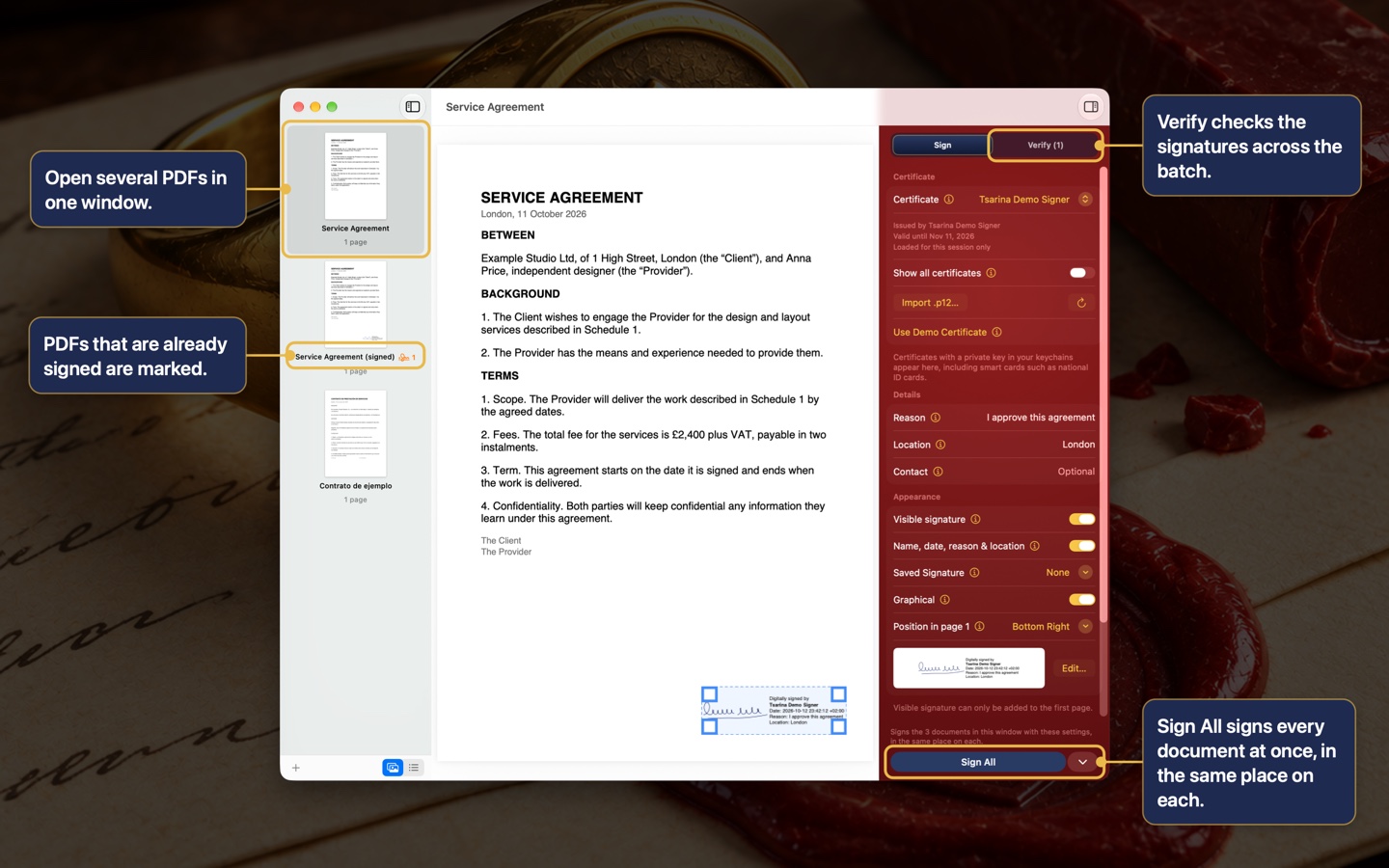Expand the Sign All options chevron
Viewport: 1389px width, 868px height.
coord(1083,762)
